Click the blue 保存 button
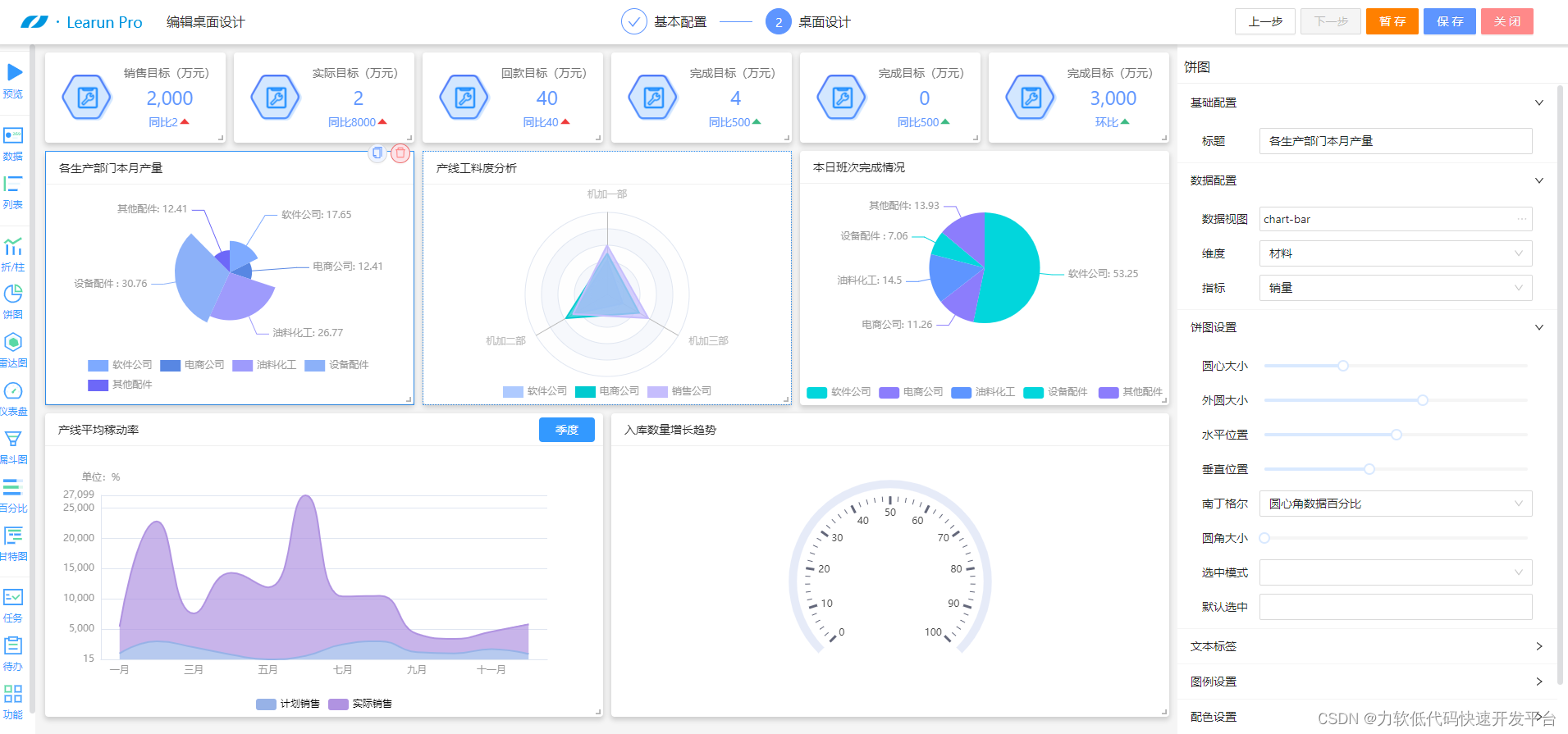 pyautogui.click(x=1450, y=21)
